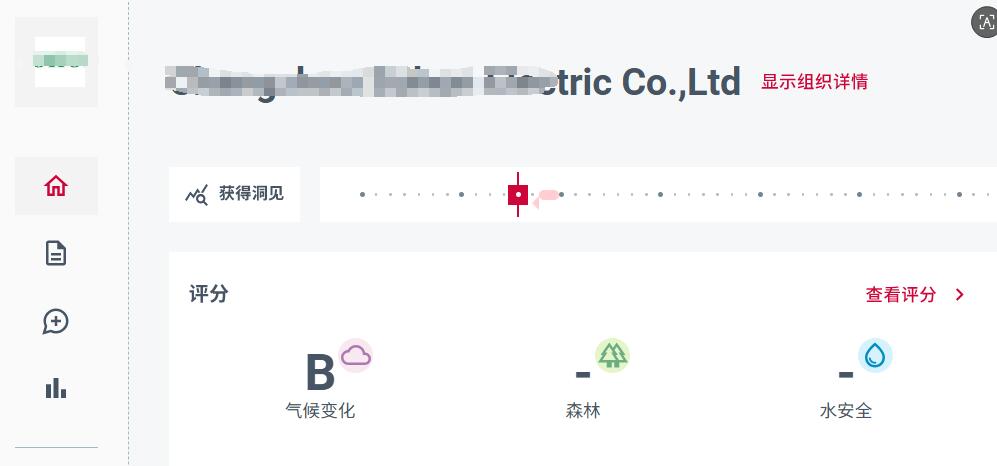This screenshot has width=997, height=466.
Task: Click the round icon at top-right corner
Action: click(x=985, y=23)
